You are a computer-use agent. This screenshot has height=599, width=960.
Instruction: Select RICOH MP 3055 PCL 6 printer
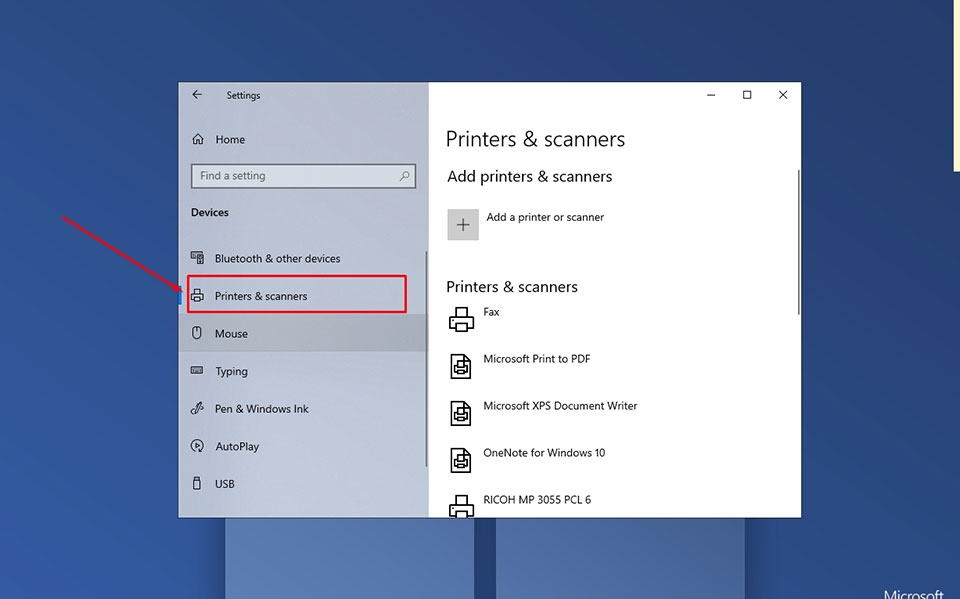tap(537, 500)
